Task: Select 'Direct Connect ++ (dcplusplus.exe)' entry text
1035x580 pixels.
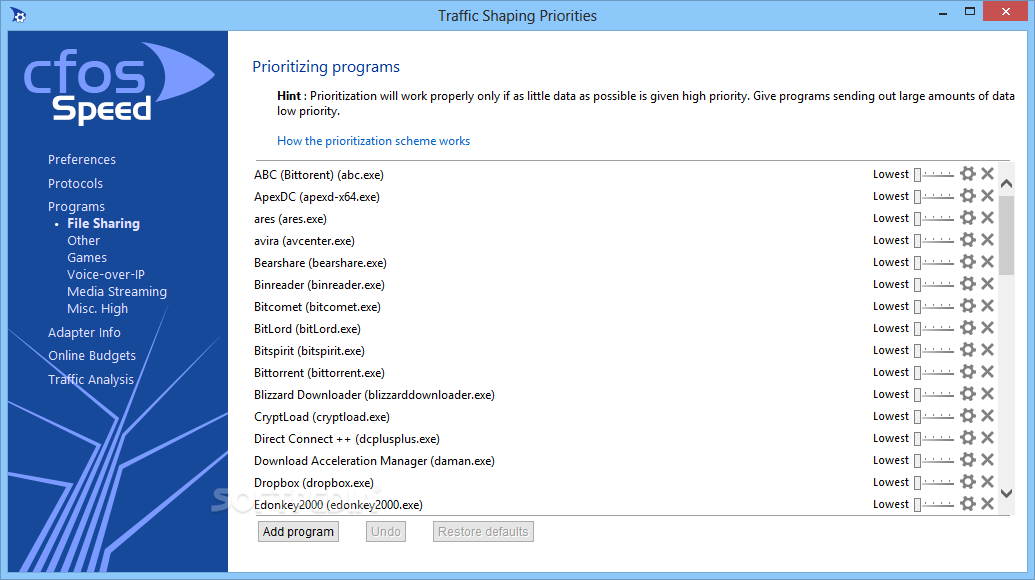Action: click(347, 439)
